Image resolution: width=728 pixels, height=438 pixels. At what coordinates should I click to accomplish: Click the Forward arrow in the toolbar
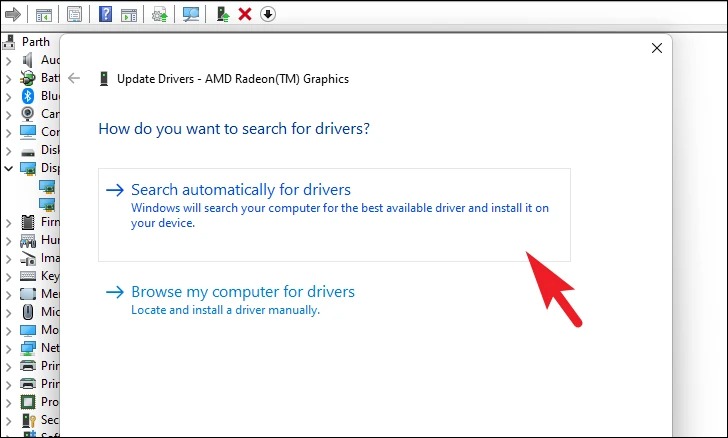pyautogui.click(x=13, y=14)
